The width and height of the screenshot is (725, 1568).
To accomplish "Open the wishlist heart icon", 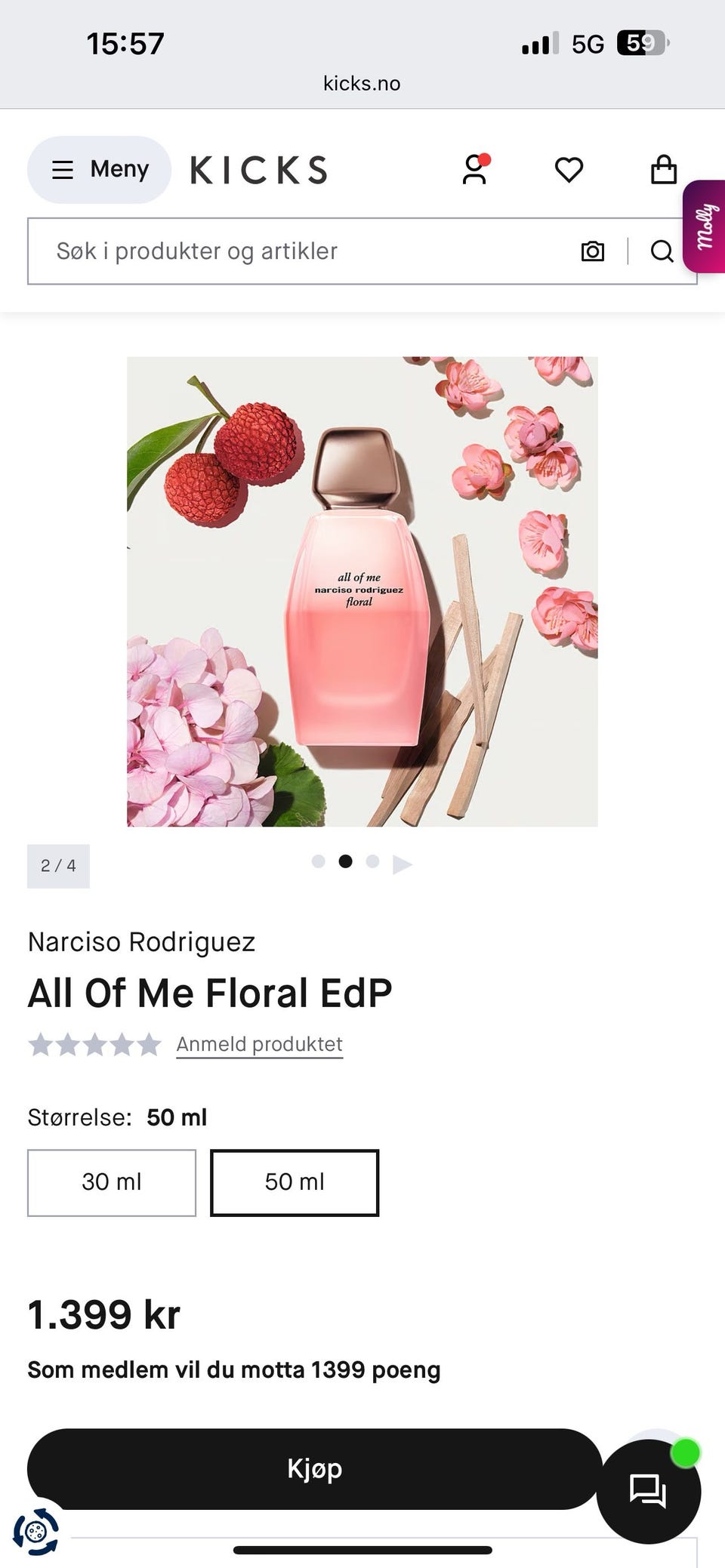I will 569,169.
